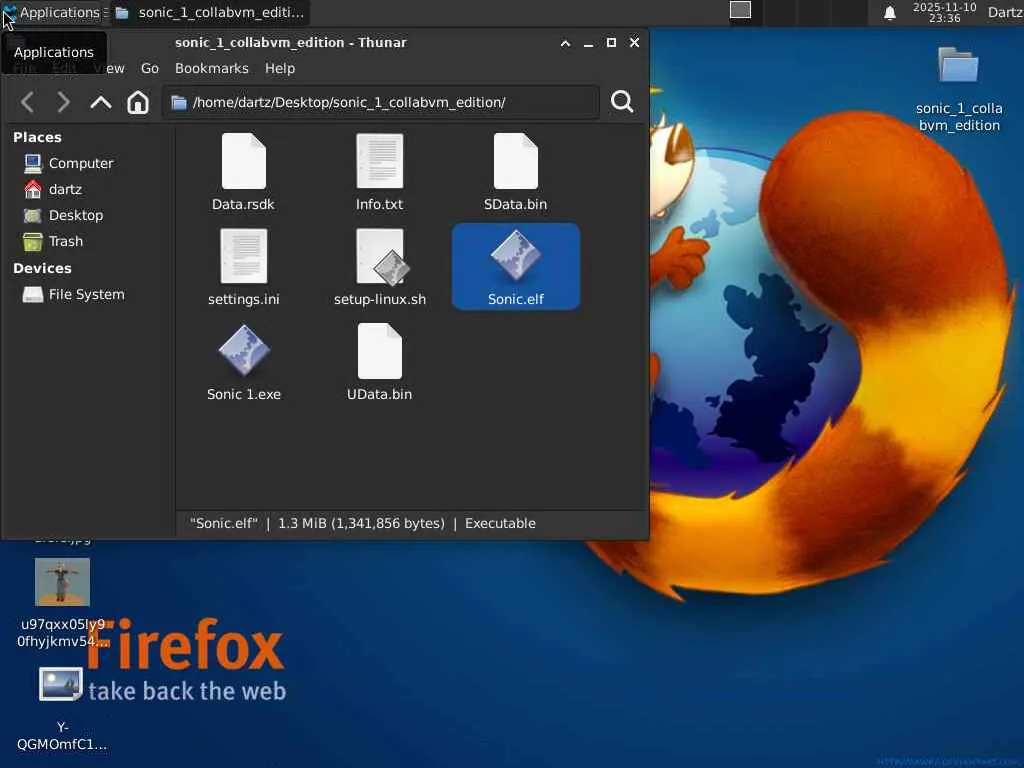Select the Info.txt text file icon

[379, 161]
